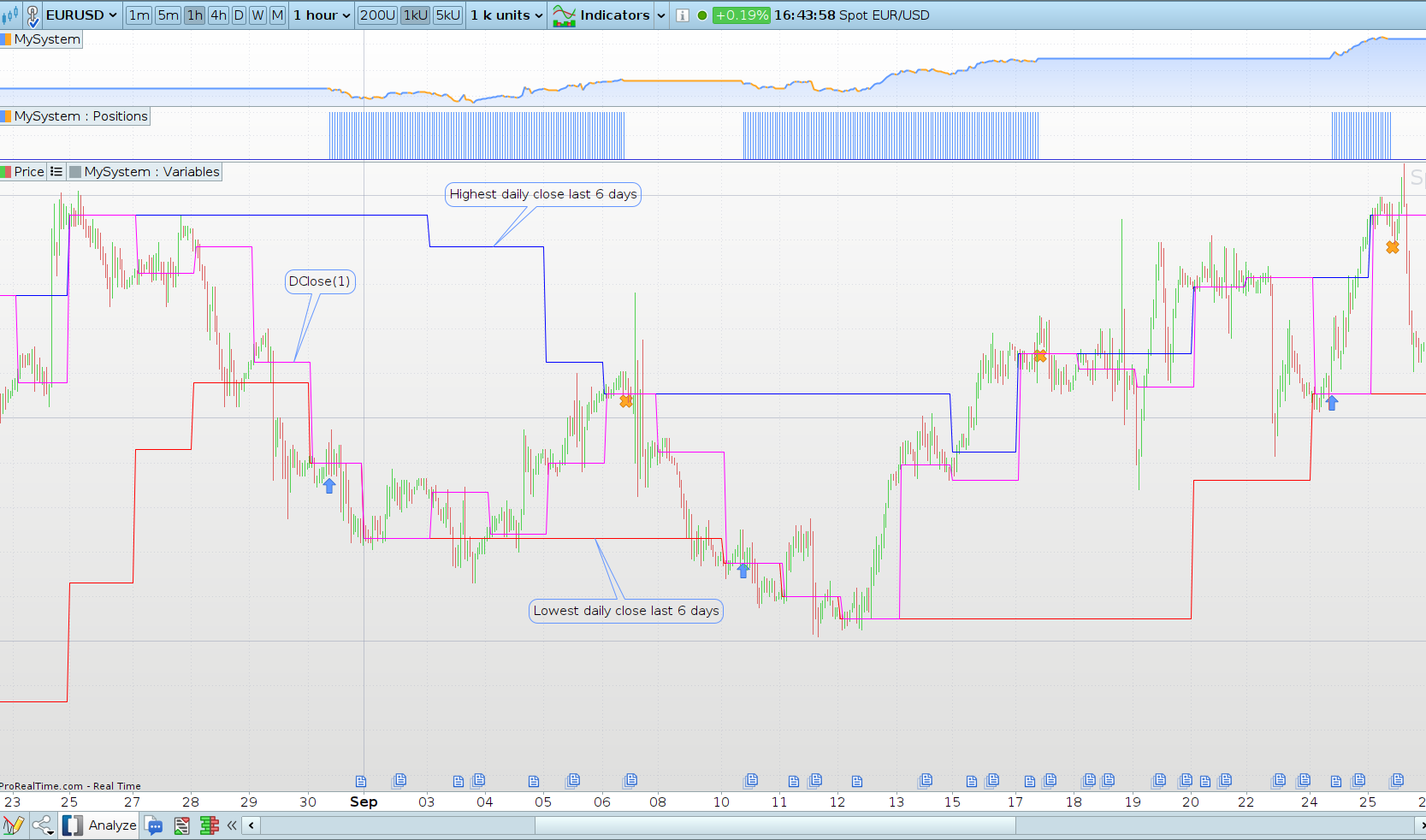
Task: Click the candlestick chart style icon
Action: (x=10, y=15)
